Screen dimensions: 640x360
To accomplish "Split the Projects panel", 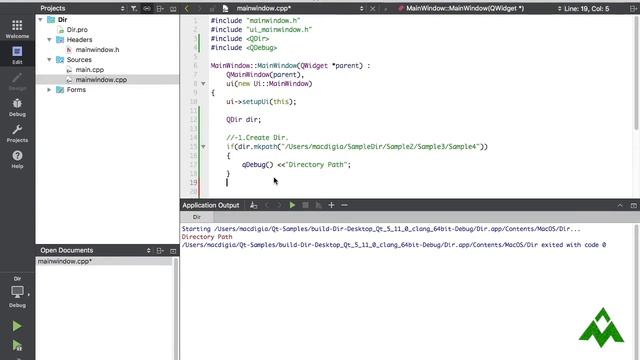I will [x=160, y=8].
